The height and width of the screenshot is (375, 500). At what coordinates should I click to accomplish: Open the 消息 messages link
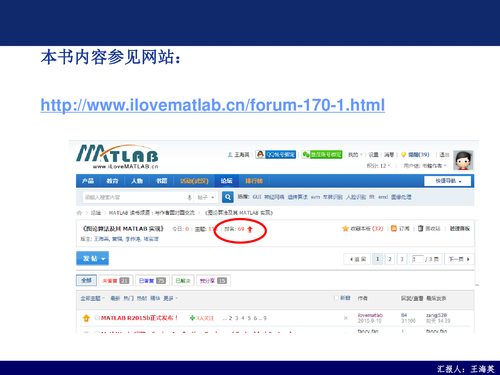(389, 155)
